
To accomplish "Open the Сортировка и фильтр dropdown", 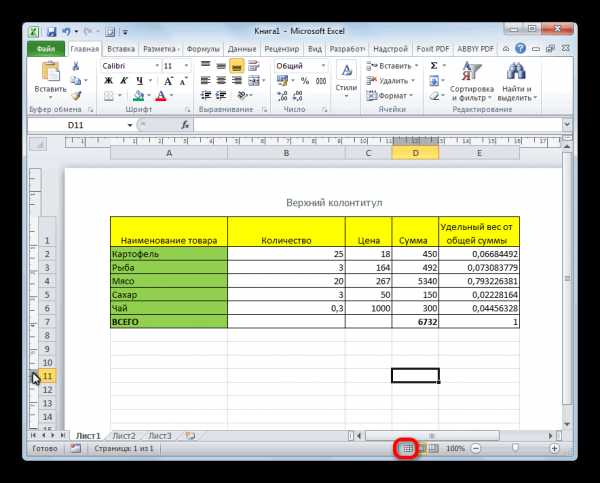I will 472,83.
